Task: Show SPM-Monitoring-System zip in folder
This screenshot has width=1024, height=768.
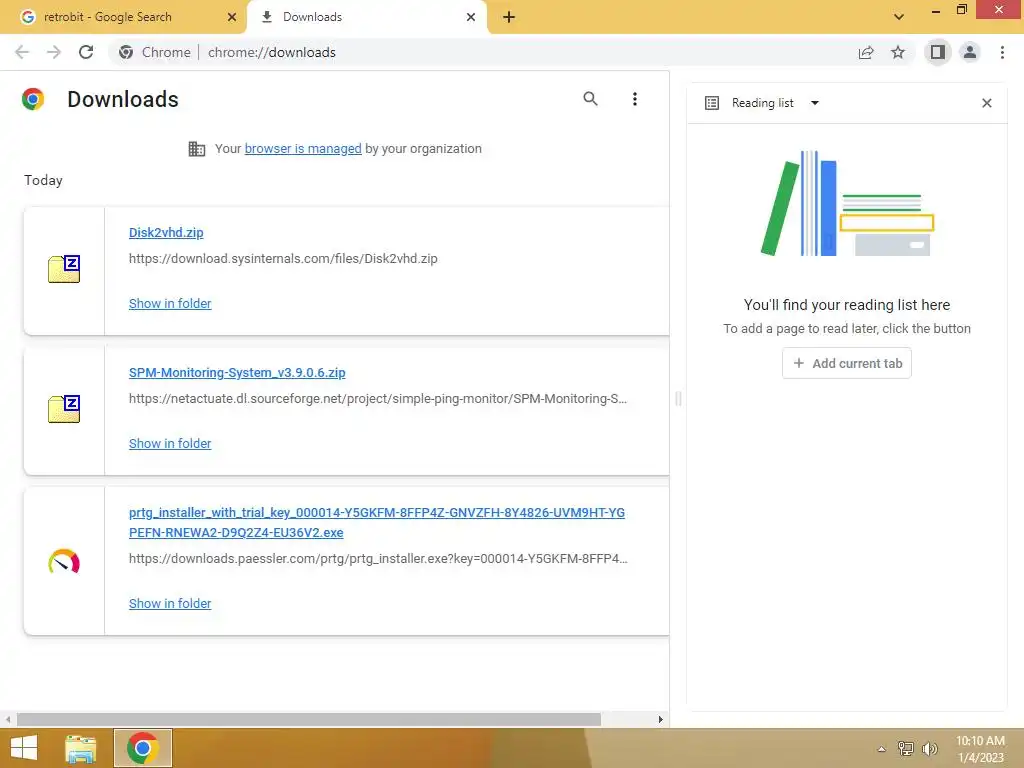Action: tap(170, 443)
